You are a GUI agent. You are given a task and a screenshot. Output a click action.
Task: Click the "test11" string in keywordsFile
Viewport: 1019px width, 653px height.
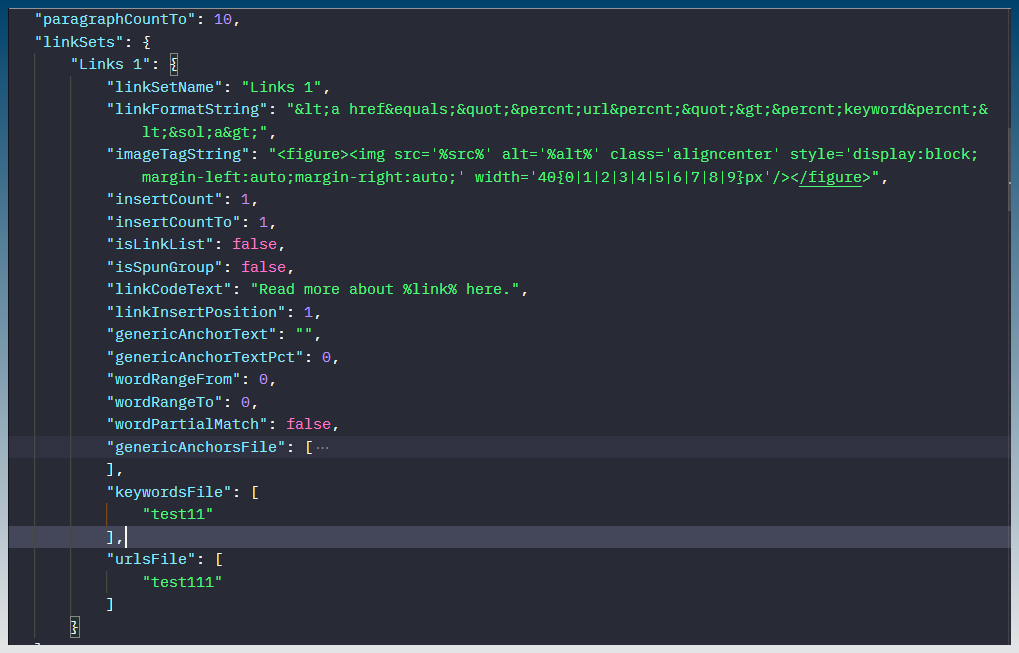[x=178, y=514]
